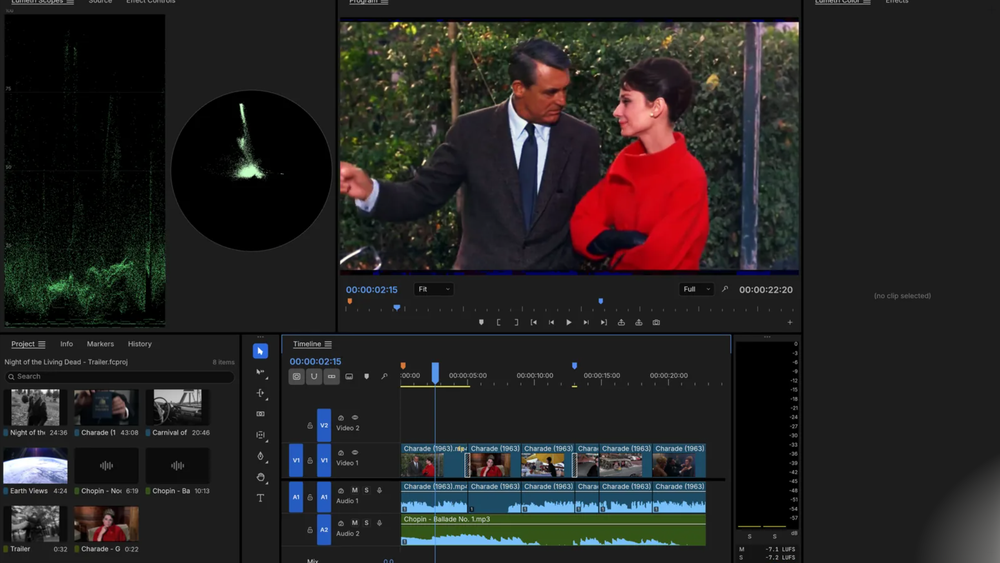Open Program monitor settings wrench
The image size is (1000, 563).
(x=725, y=289)
